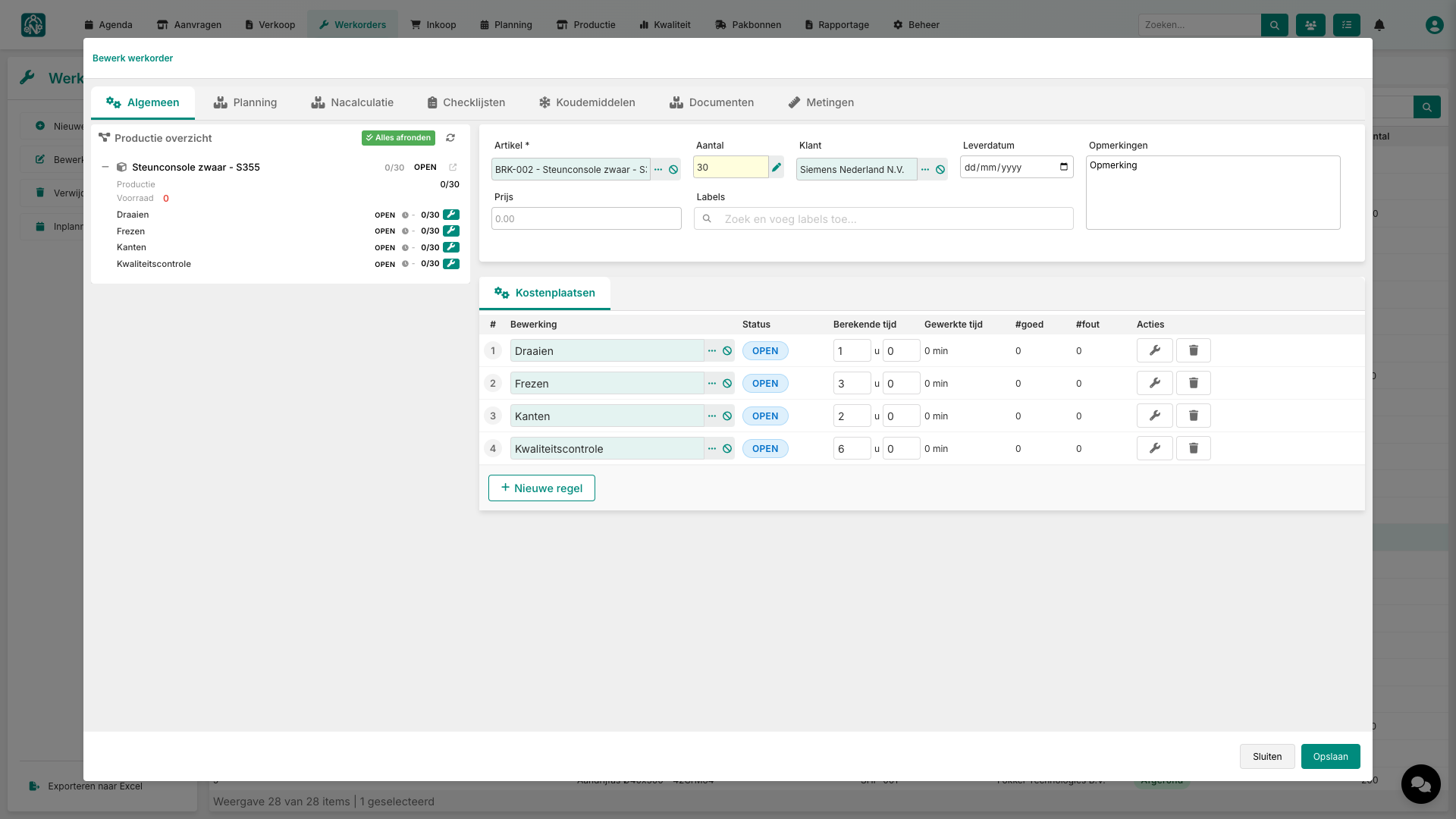
Task: Select the Algemeen tab
Action: [x=143, y=103]
